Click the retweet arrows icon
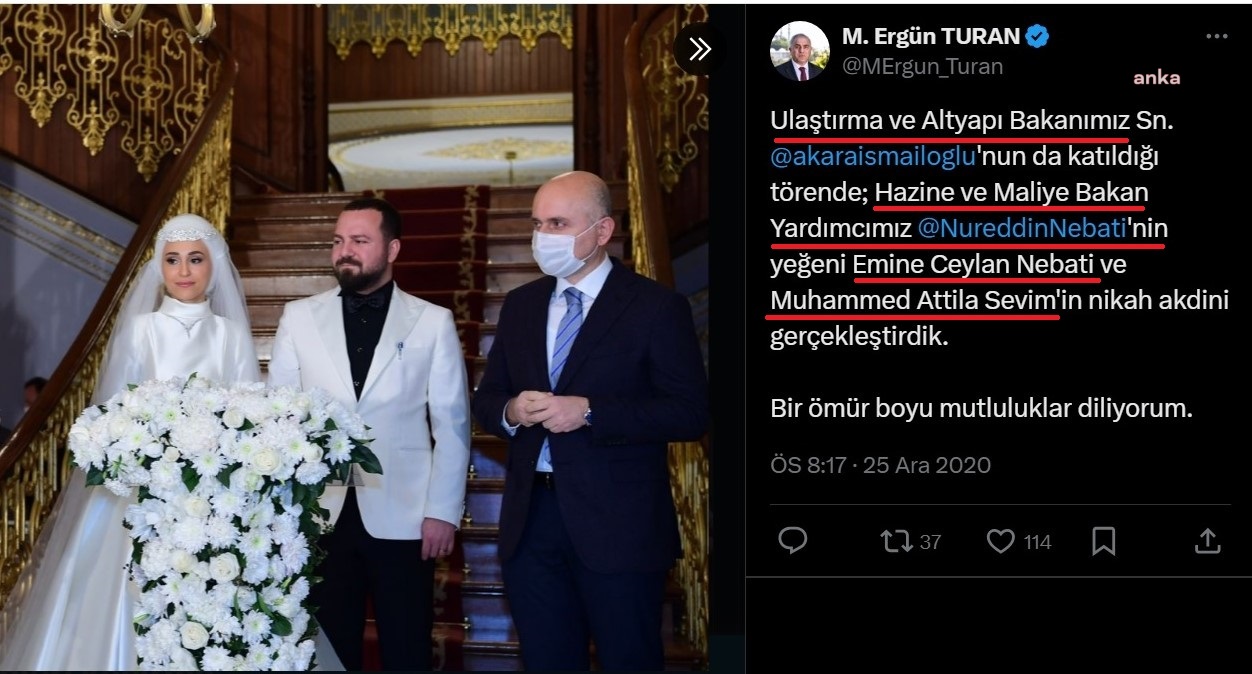The width and height of the screenshot is (1252, 674). [x=895, y=541]
